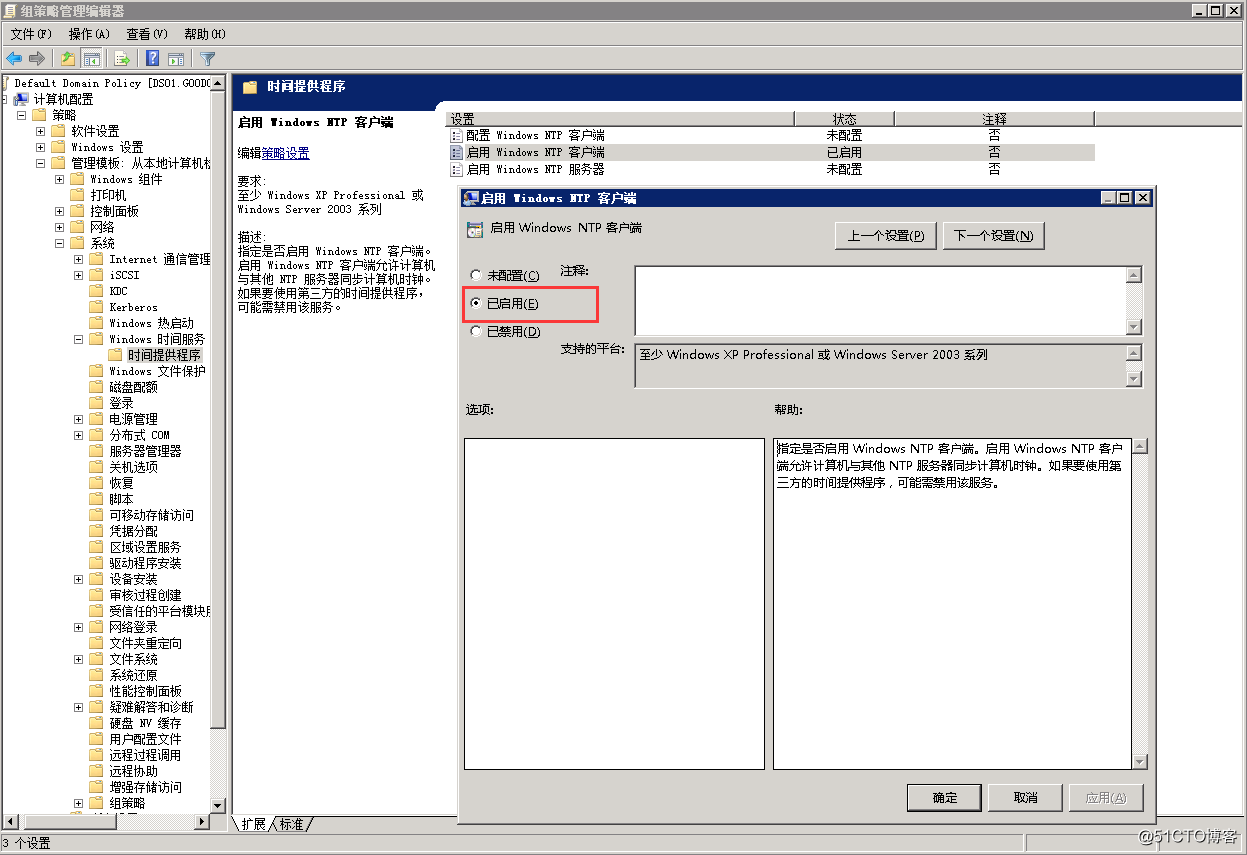Select the 用户配置文件 tree item
The width and height of the screenshot is (1247, 855).
[x=145, y=739]
